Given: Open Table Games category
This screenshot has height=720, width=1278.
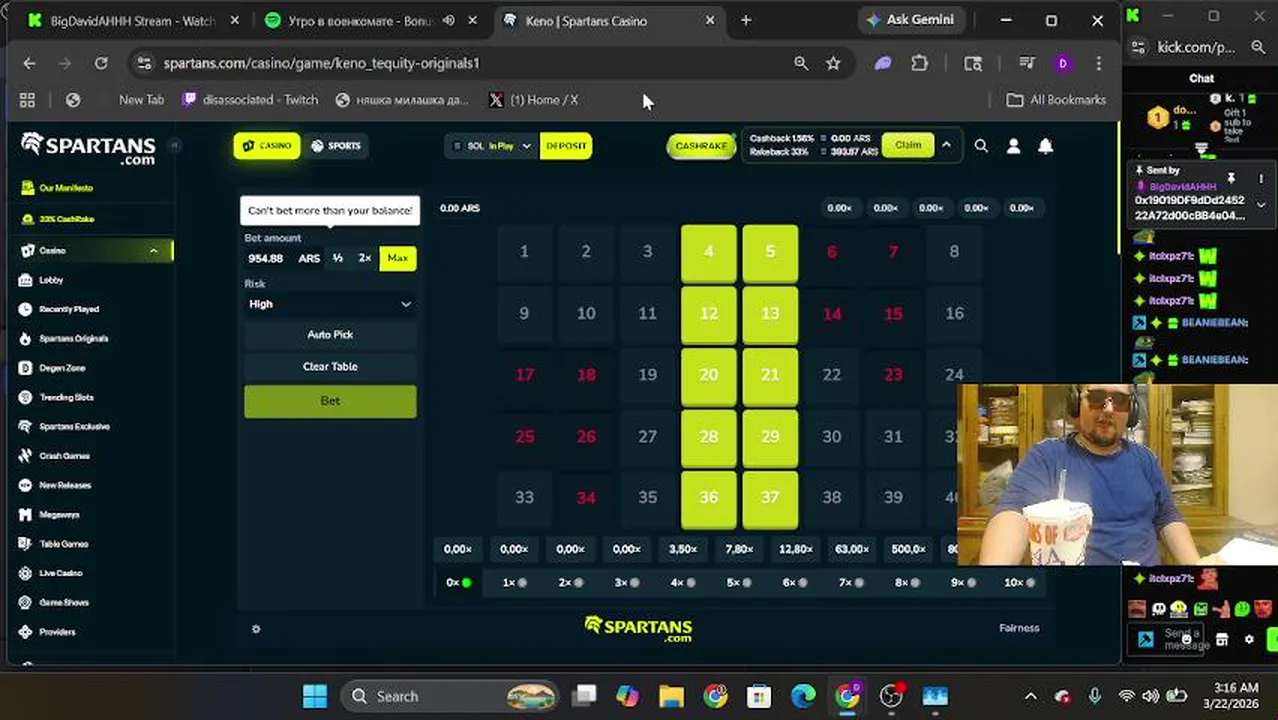Looking at the screenshot, I should click(x=63, y=544).
